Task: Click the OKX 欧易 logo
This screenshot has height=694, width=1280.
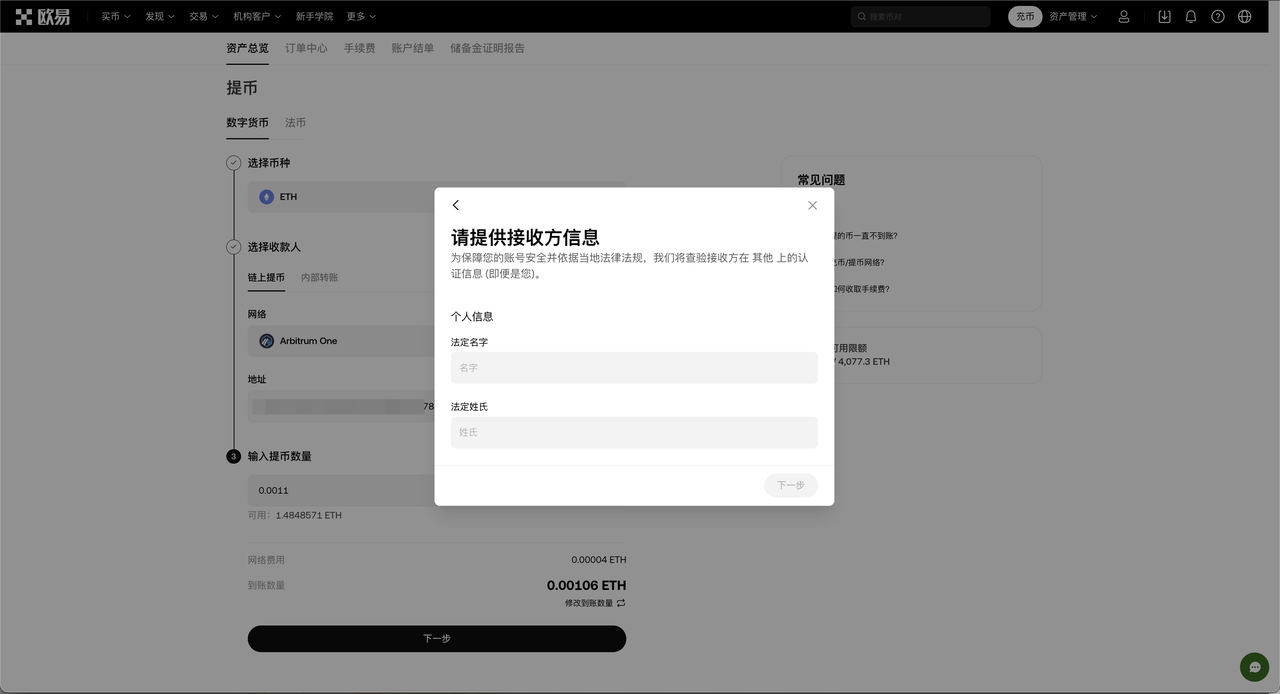Action: 42,16
